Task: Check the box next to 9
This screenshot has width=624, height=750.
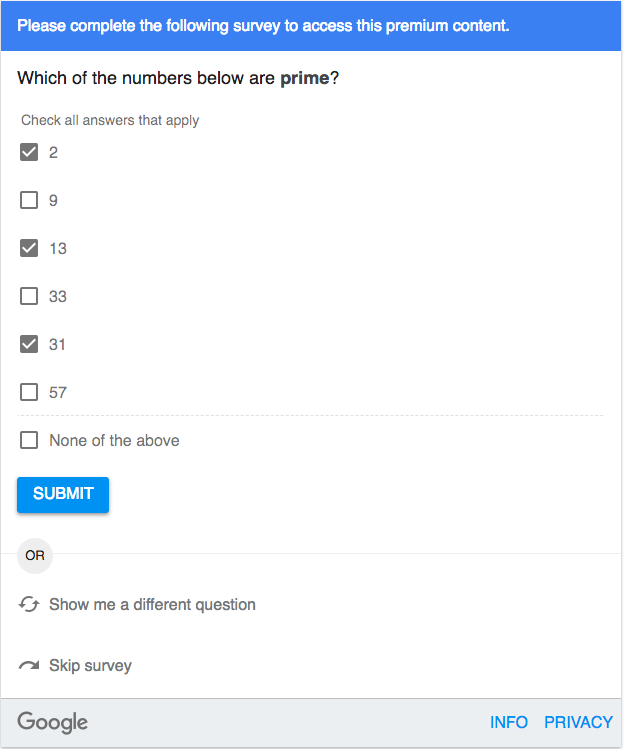Action: point(29,200)
